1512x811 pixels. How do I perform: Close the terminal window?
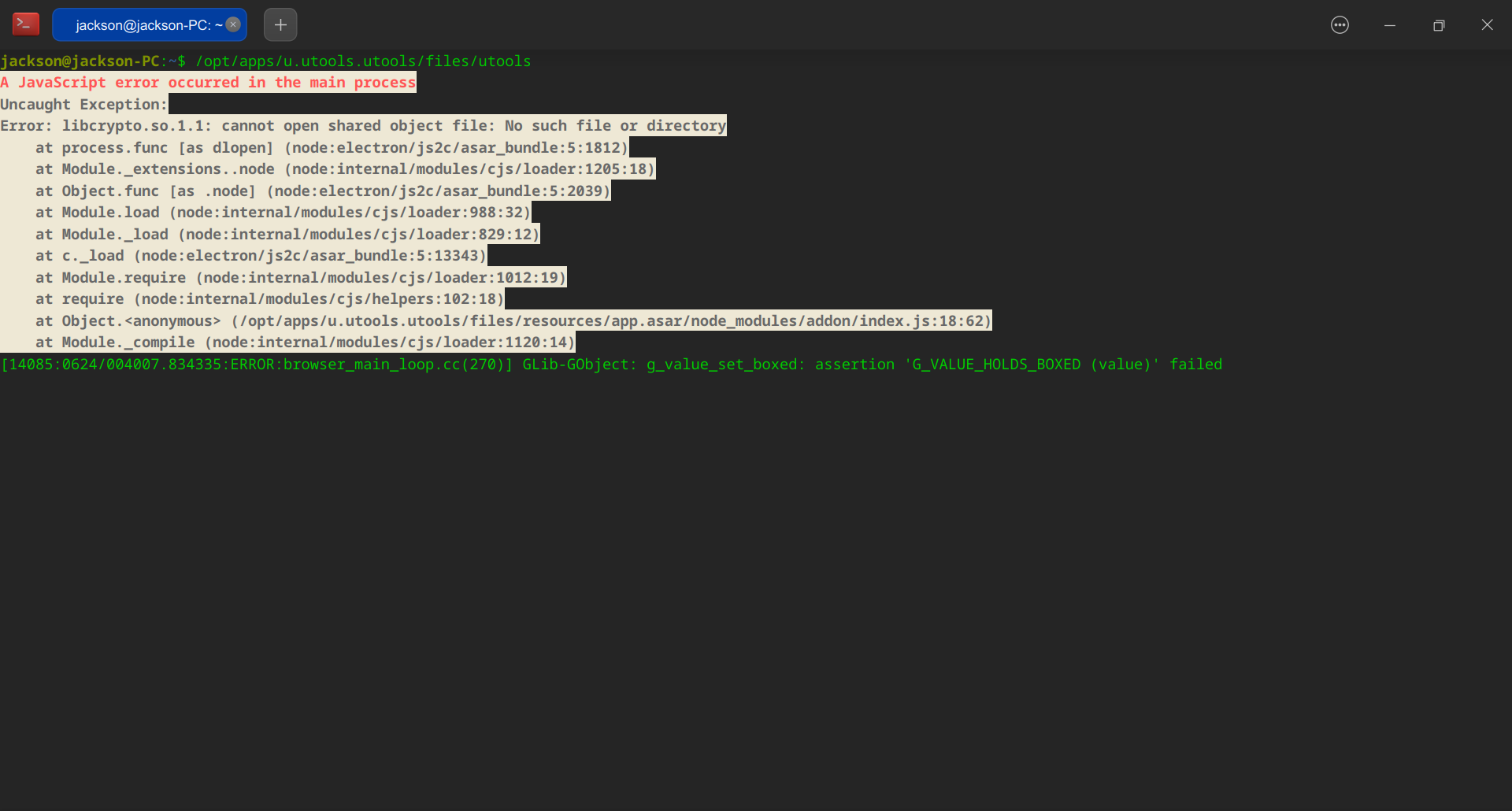click(x=1487, y=25)
